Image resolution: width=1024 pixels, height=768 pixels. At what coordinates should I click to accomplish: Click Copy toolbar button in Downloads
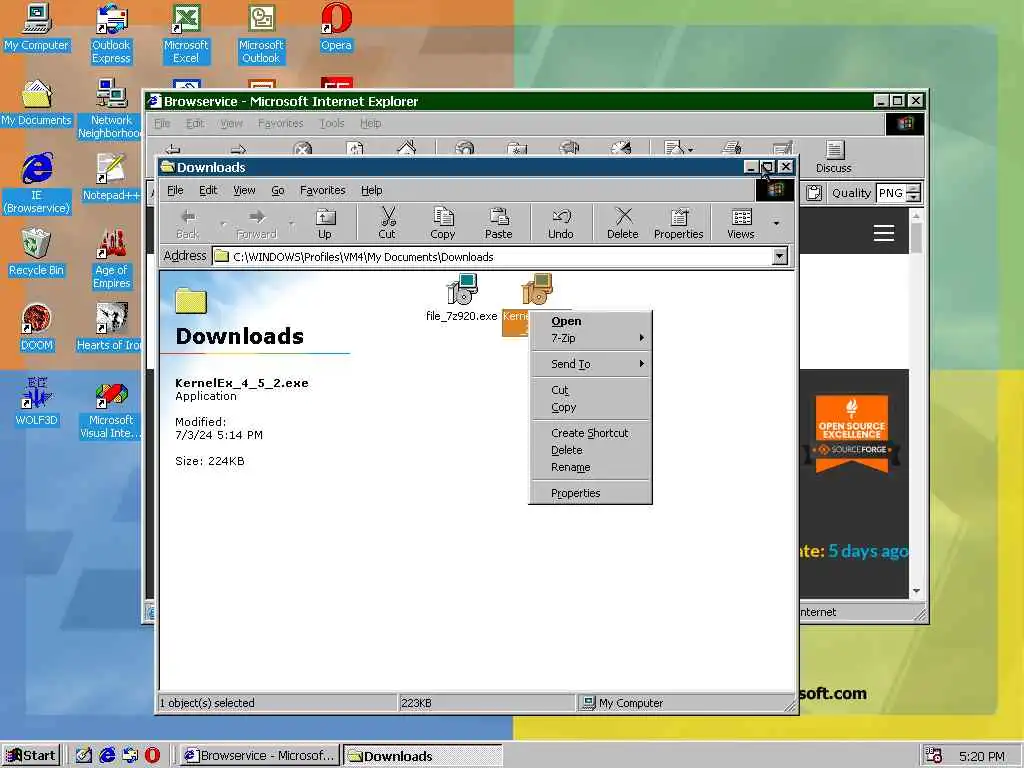tap(442, 223)
